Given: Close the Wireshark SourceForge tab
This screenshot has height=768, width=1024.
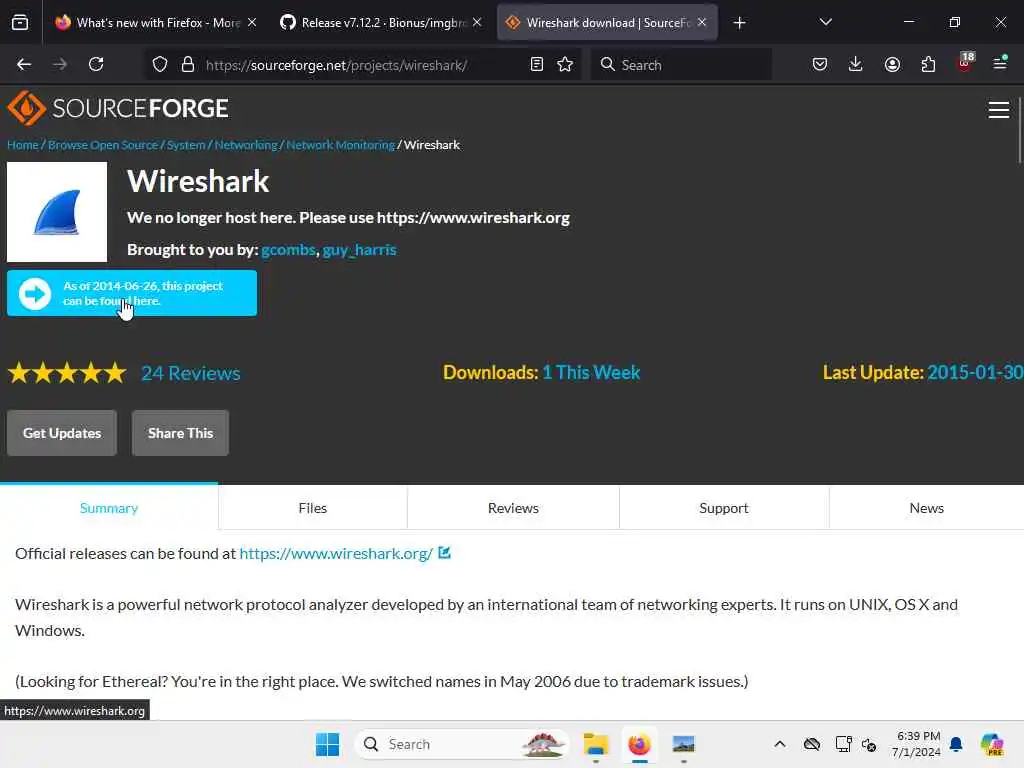Looking at the screenshot, I should pos(702,22).
